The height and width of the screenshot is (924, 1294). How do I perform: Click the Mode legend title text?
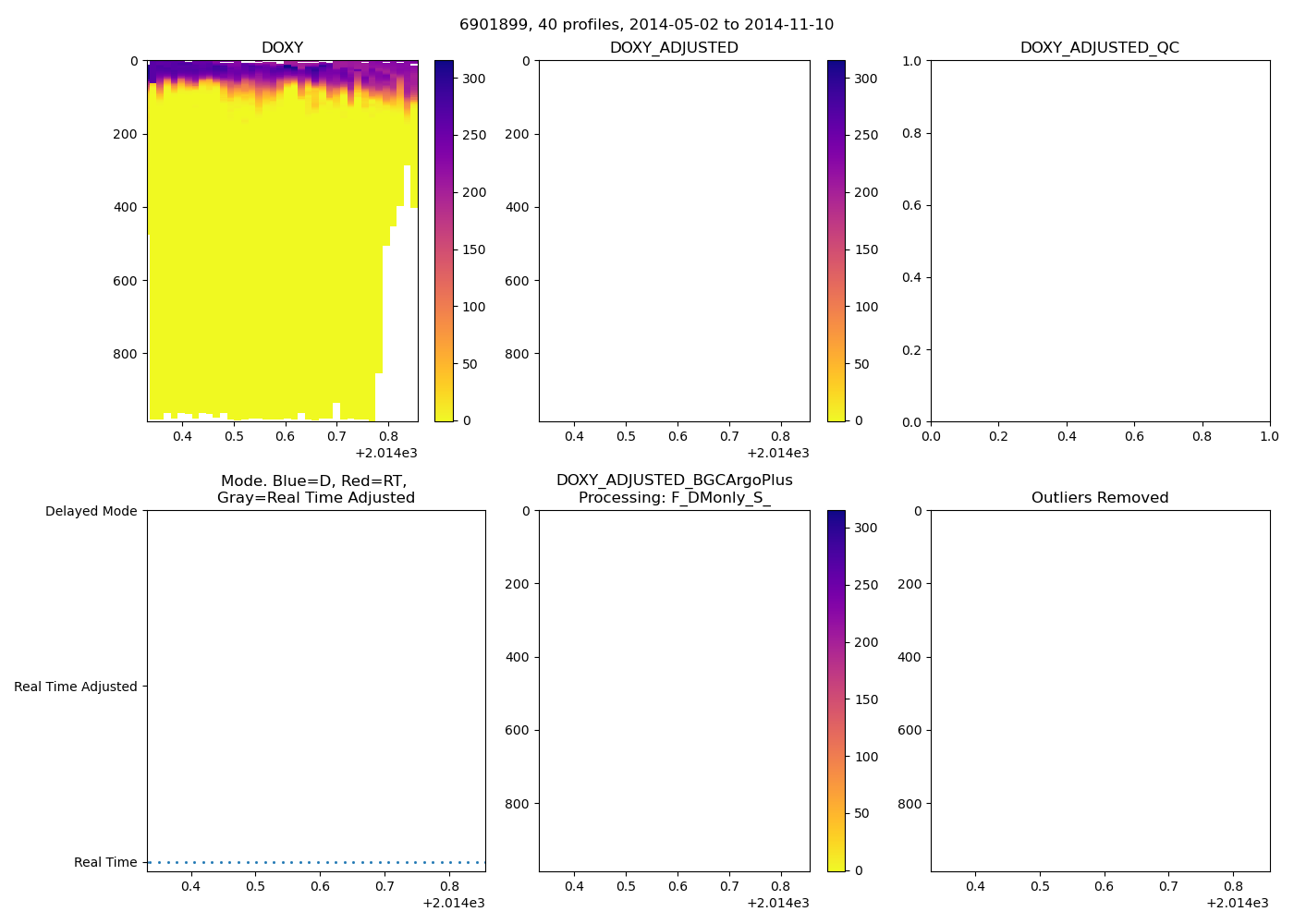(x=315, y=489)
